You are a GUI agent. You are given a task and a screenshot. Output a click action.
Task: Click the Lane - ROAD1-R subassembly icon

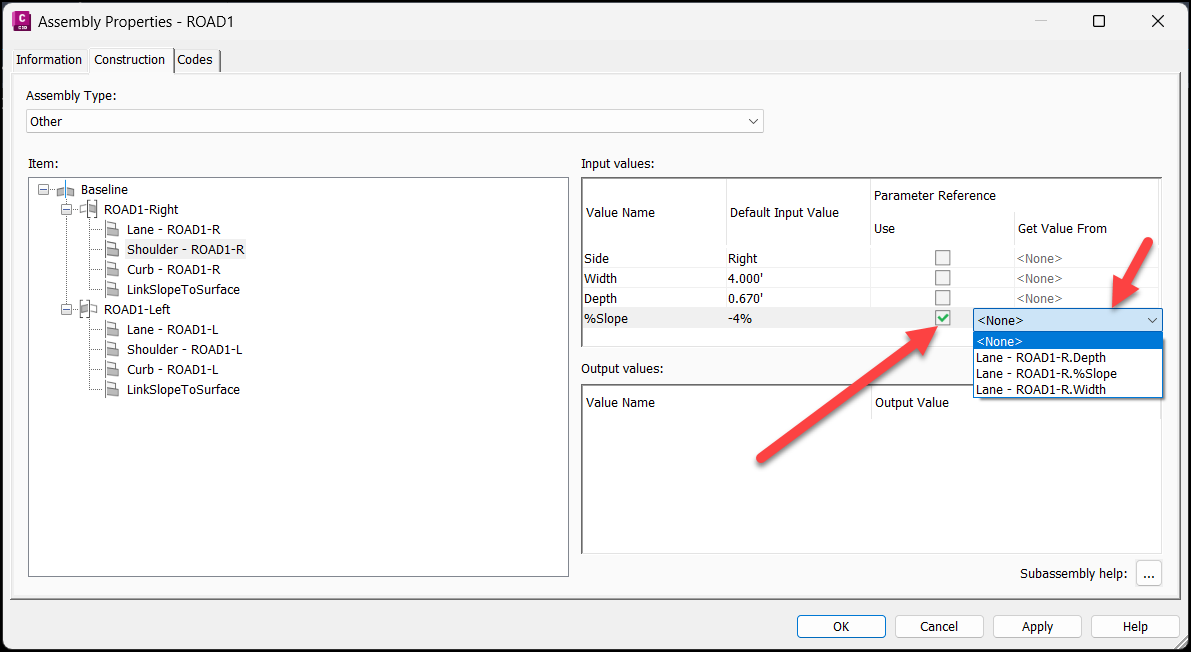112,229
